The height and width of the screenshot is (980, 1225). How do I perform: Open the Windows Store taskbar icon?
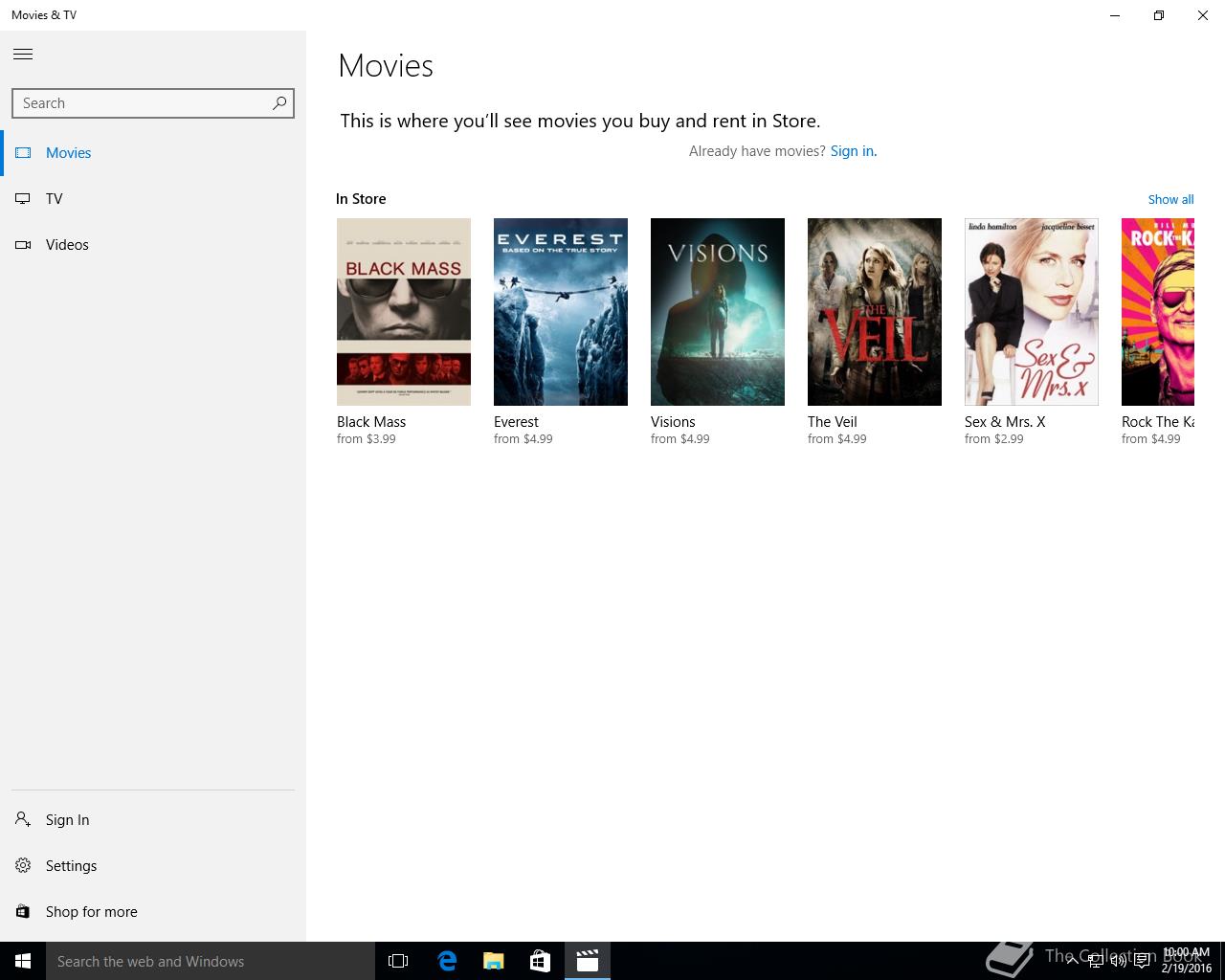(540, 961)
